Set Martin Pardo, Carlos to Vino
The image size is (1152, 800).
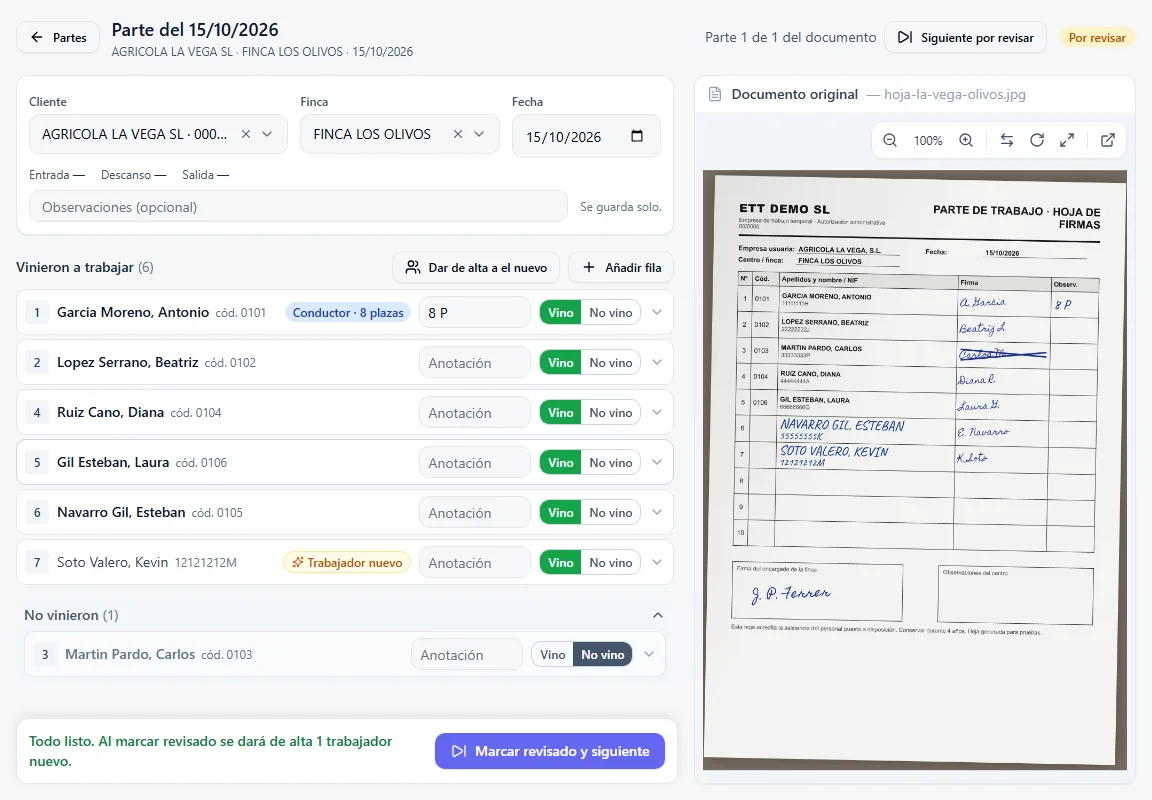point(552,655)
